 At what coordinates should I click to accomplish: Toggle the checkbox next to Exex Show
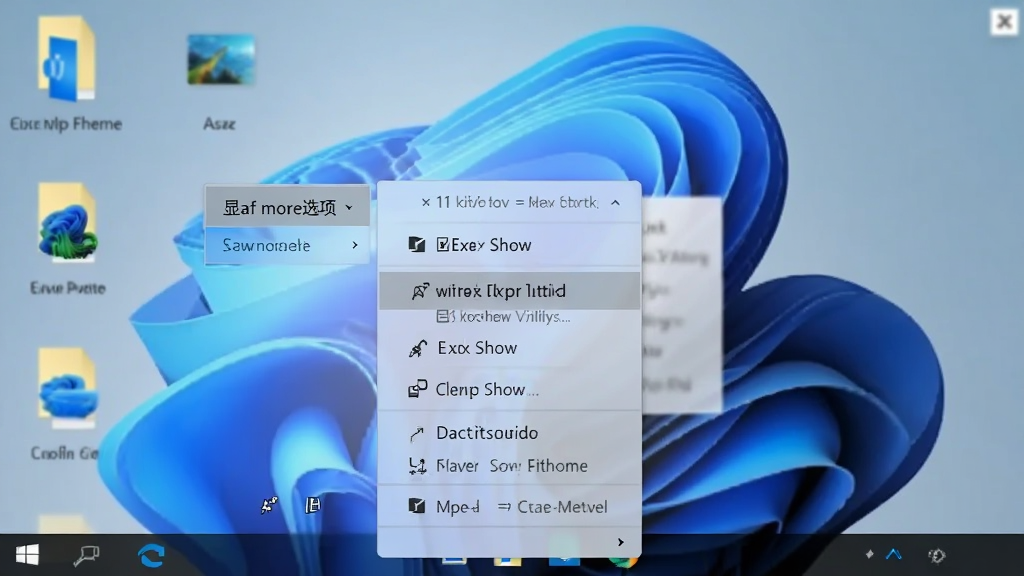[x=443, y=245]
